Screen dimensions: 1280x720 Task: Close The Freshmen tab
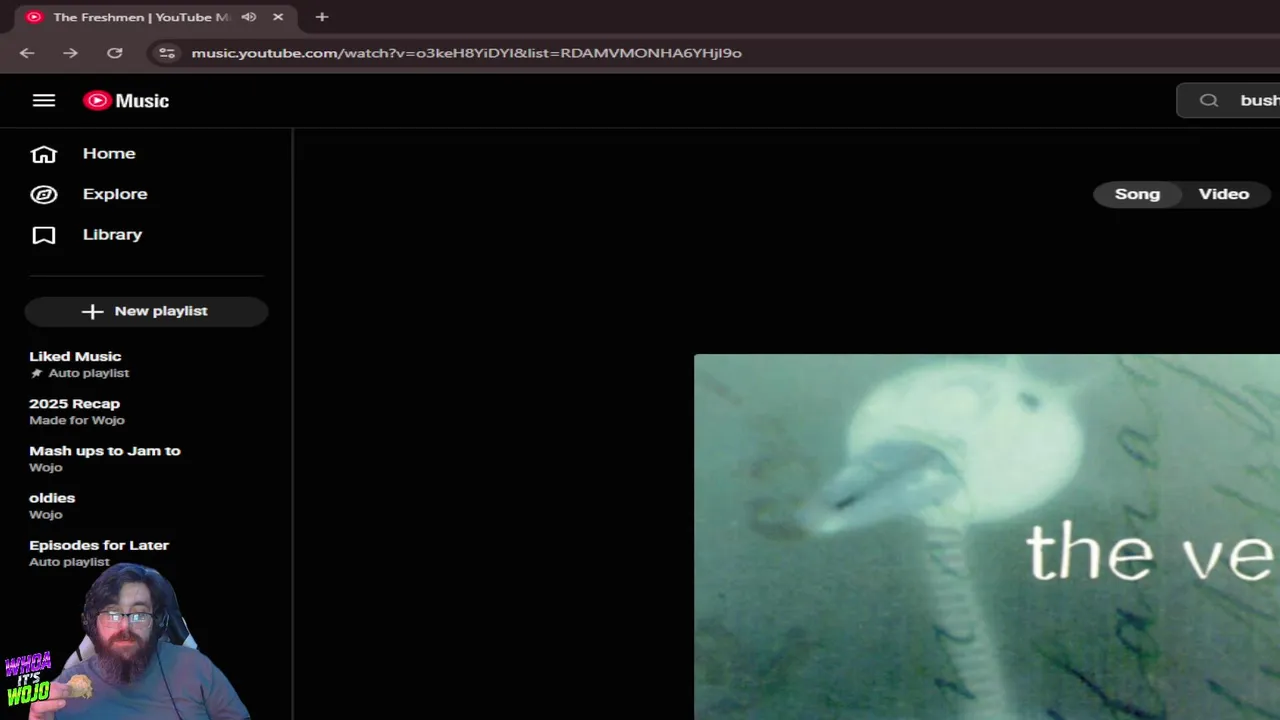[x=278, y=17]
